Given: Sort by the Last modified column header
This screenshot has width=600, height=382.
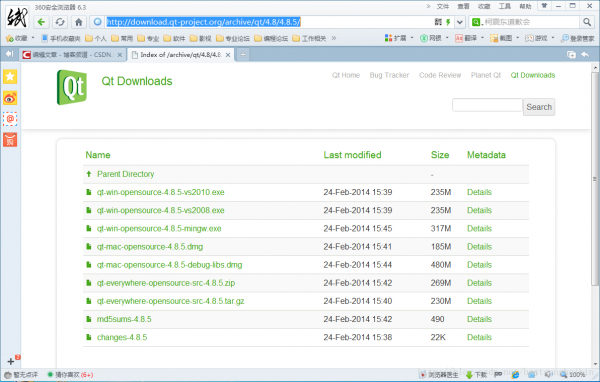Looking at the screenshot, I should (352, 155).
